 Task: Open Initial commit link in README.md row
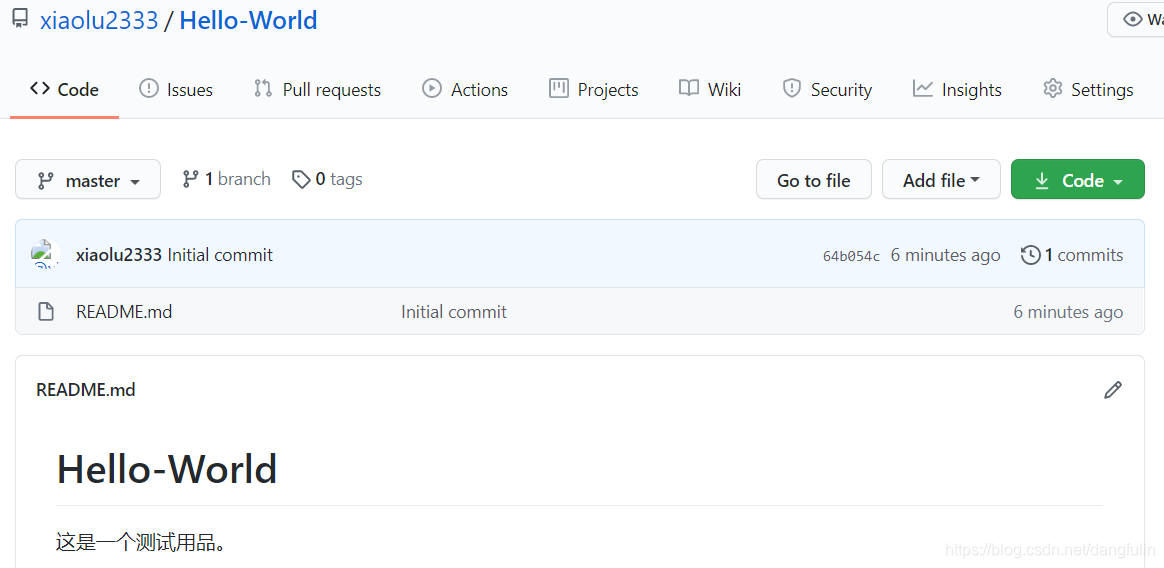click(454, 312)
